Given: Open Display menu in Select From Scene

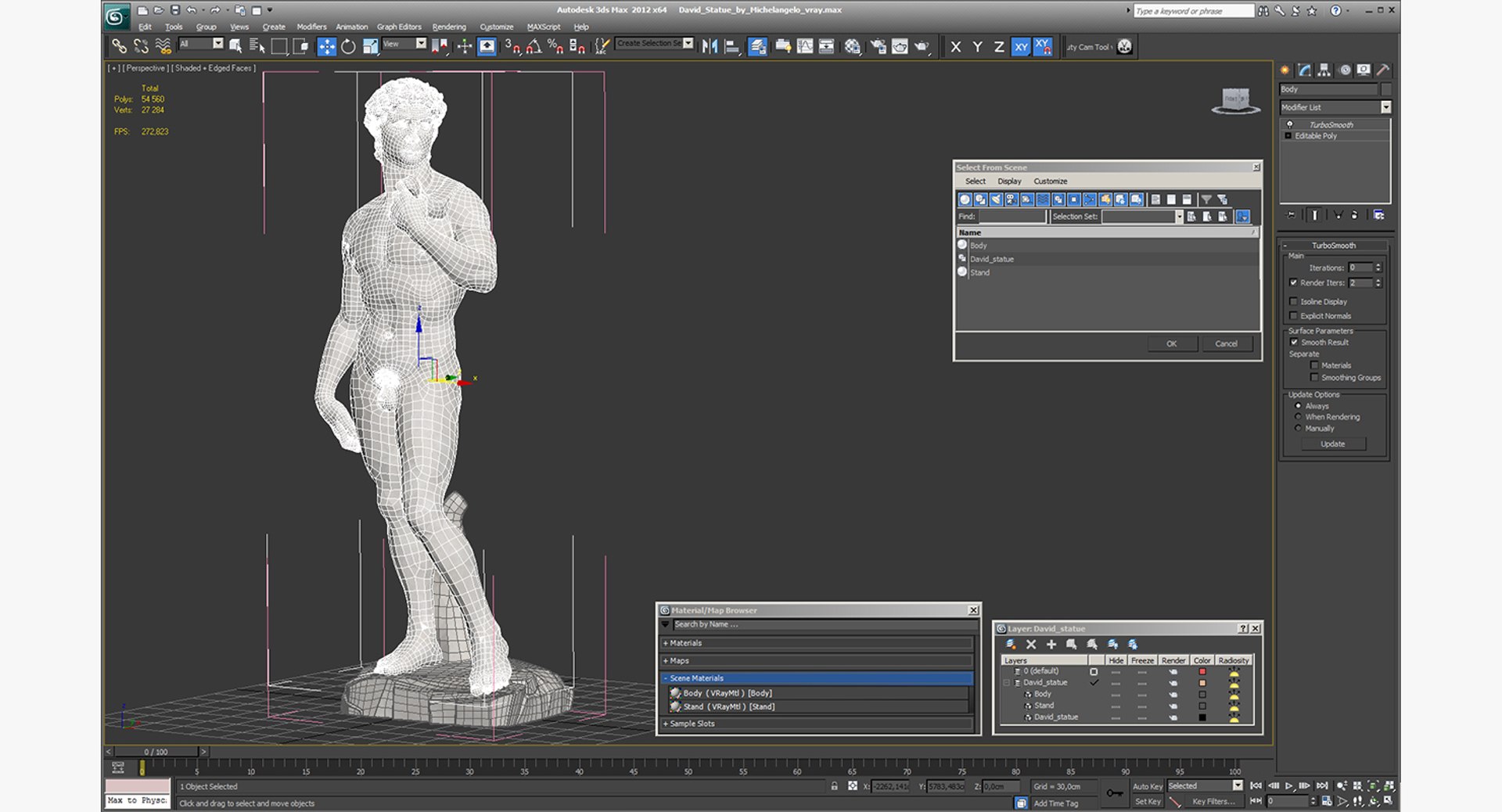Looking at the screenshot, I should 1009,181.
